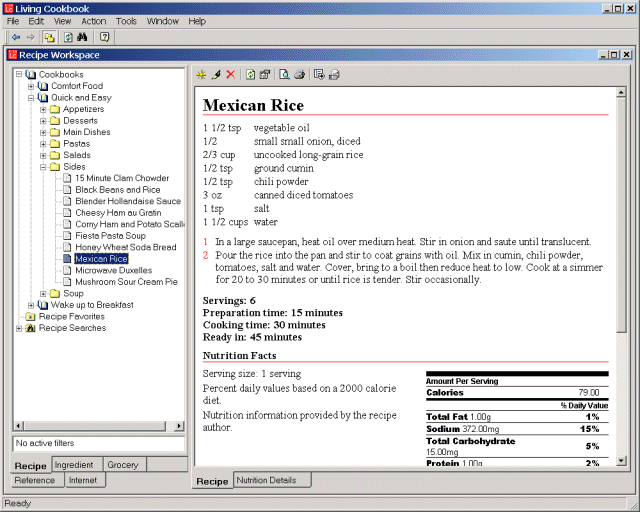Click the Appetizers folder icon
The width and height of the screenshot is (640, 512).
coord(55,109)
